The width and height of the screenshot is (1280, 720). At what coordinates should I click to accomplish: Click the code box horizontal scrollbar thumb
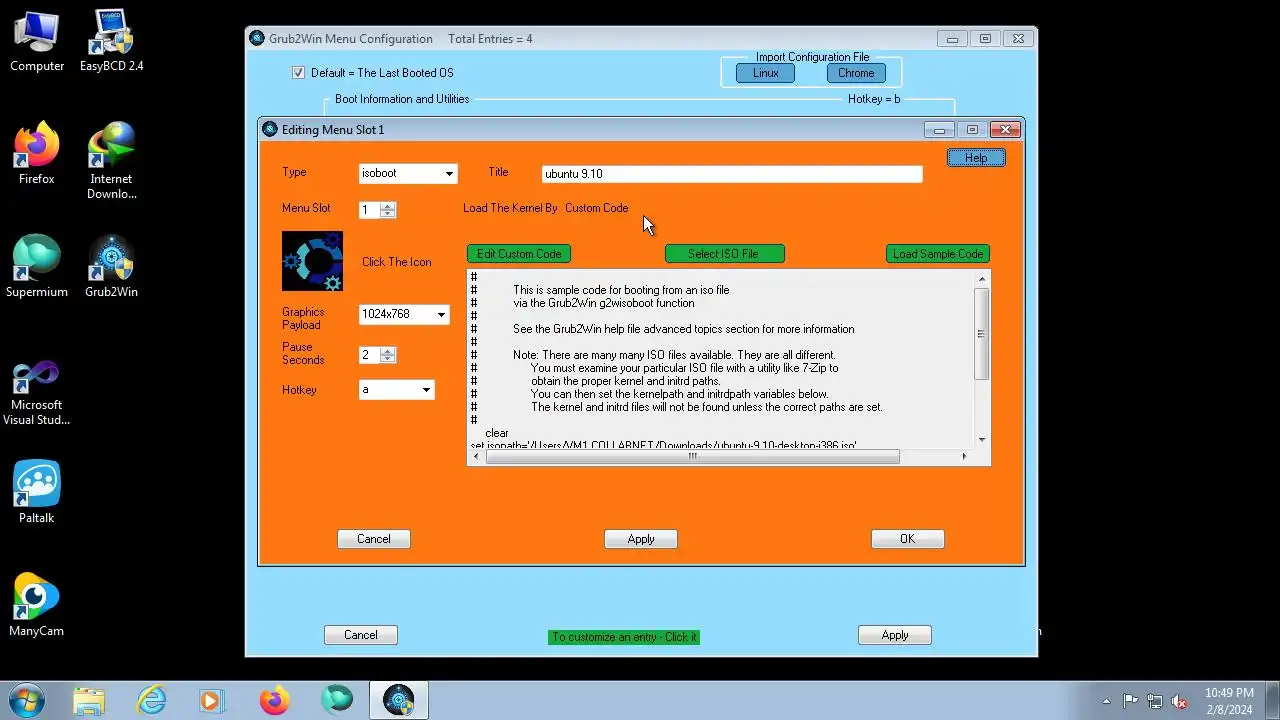[692, 457]
